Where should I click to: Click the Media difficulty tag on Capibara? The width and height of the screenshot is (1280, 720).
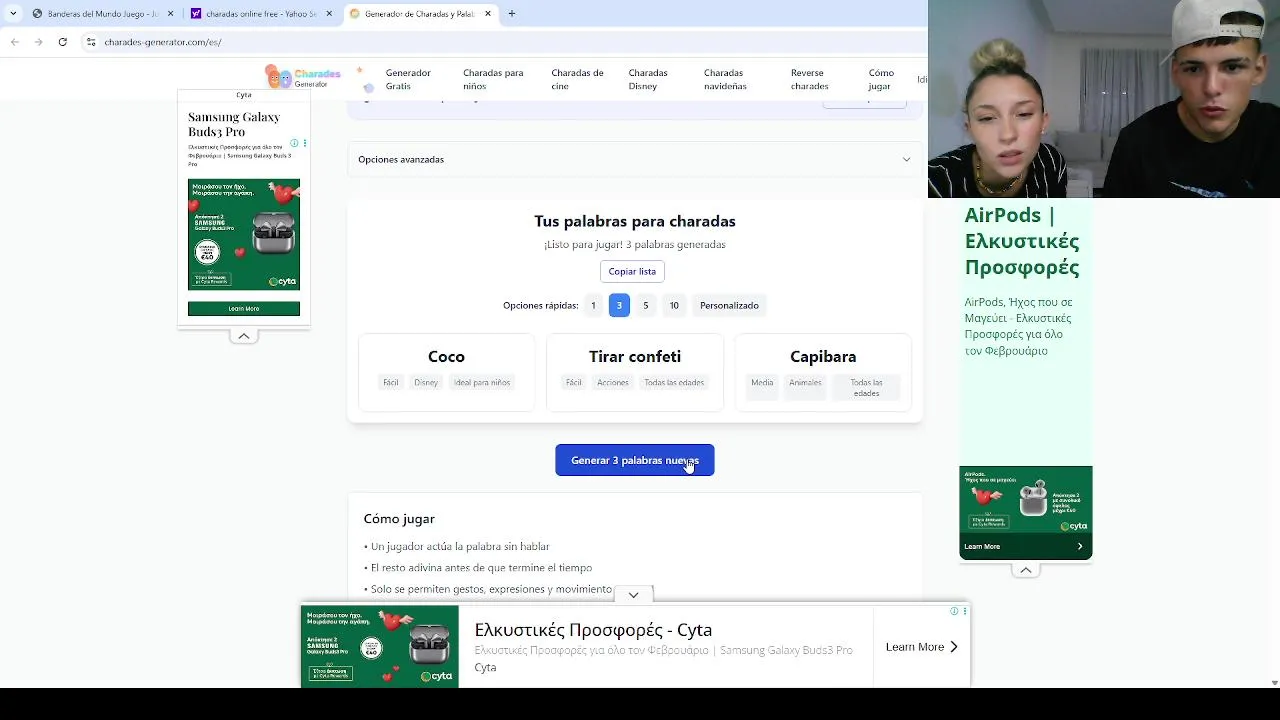pyautogui.click(x=762, y=382)
